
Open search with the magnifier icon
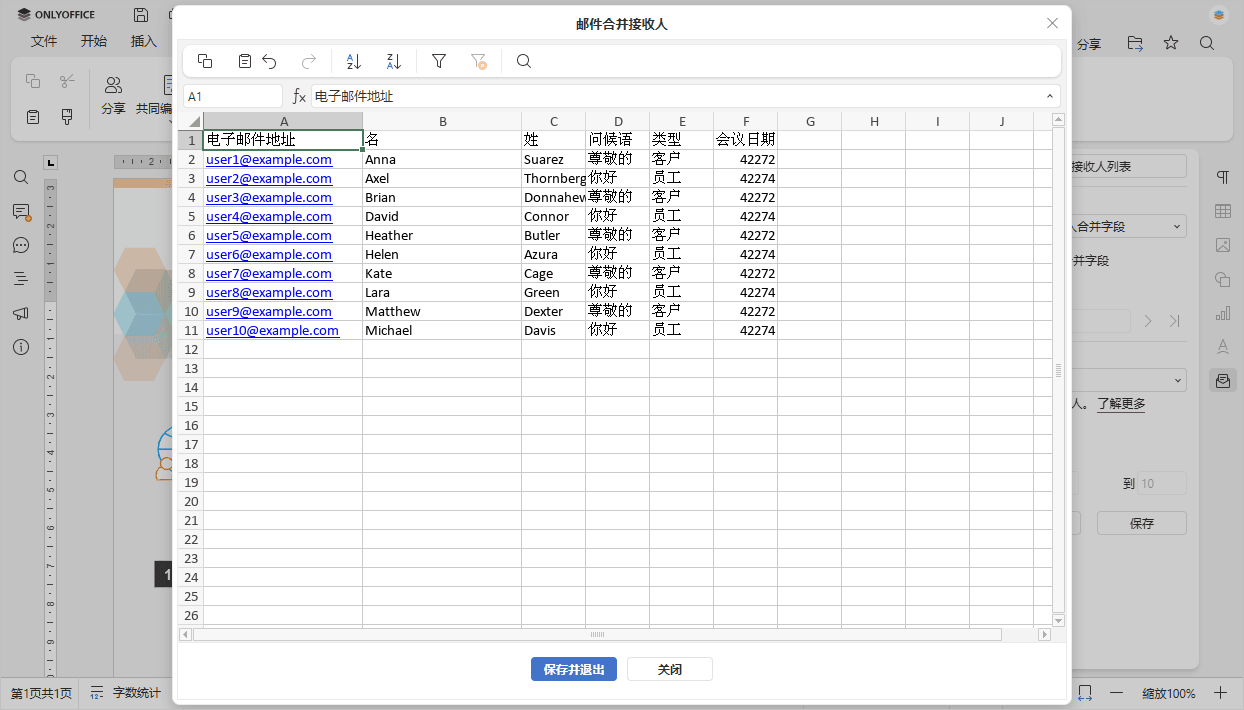pos(523,61)
